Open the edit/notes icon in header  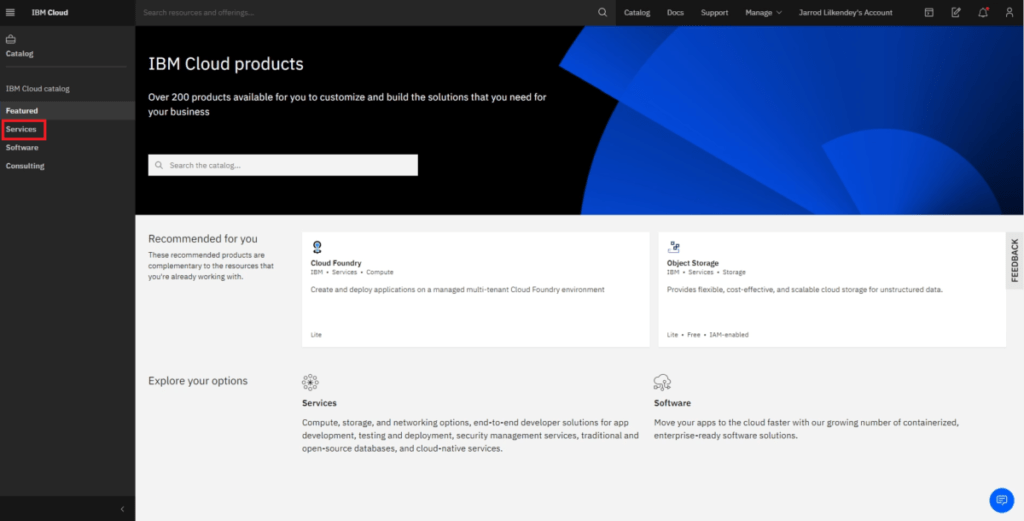[x=955, y=12]
